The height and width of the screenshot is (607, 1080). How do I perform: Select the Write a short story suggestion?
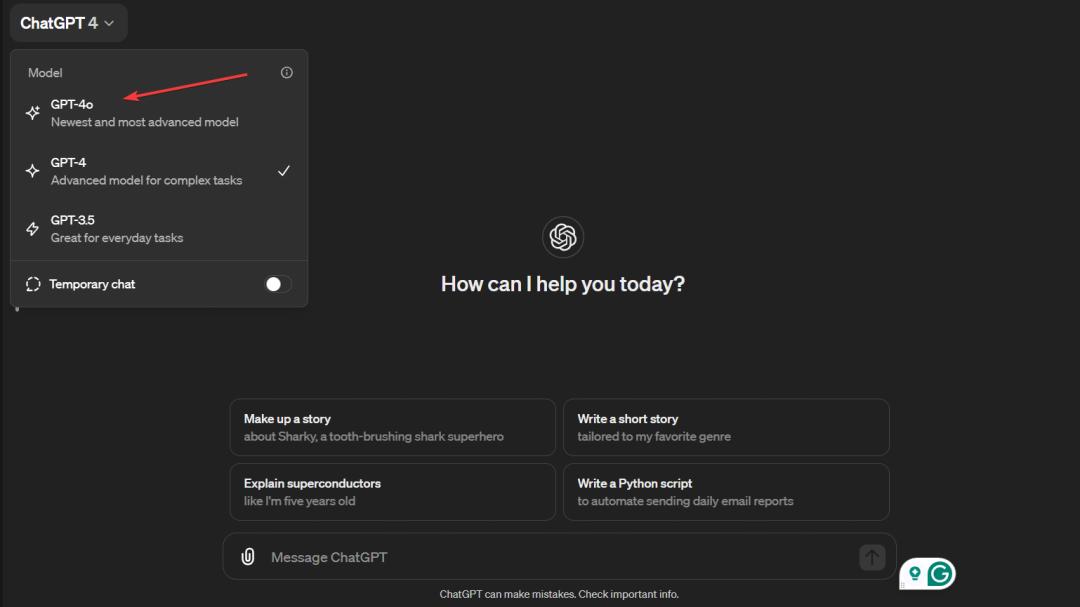pos(726,427)
